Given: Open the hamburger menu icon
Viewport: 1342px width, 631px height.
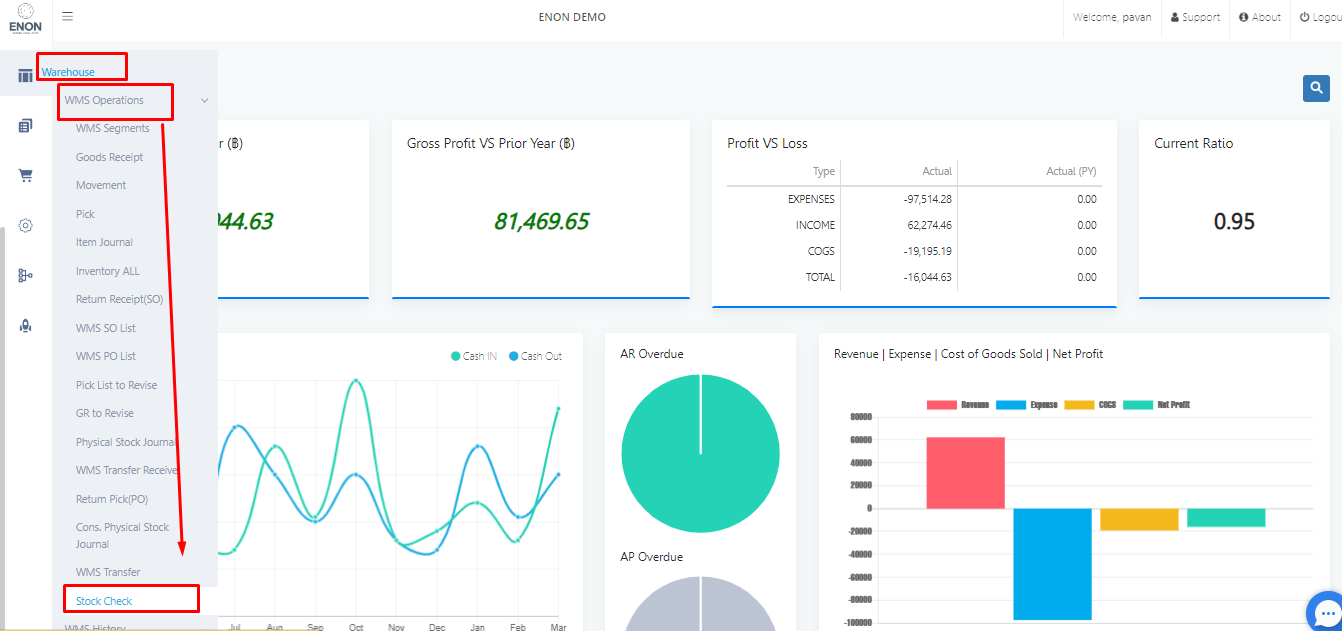Looking at the screenshot, I should (67, 16).
